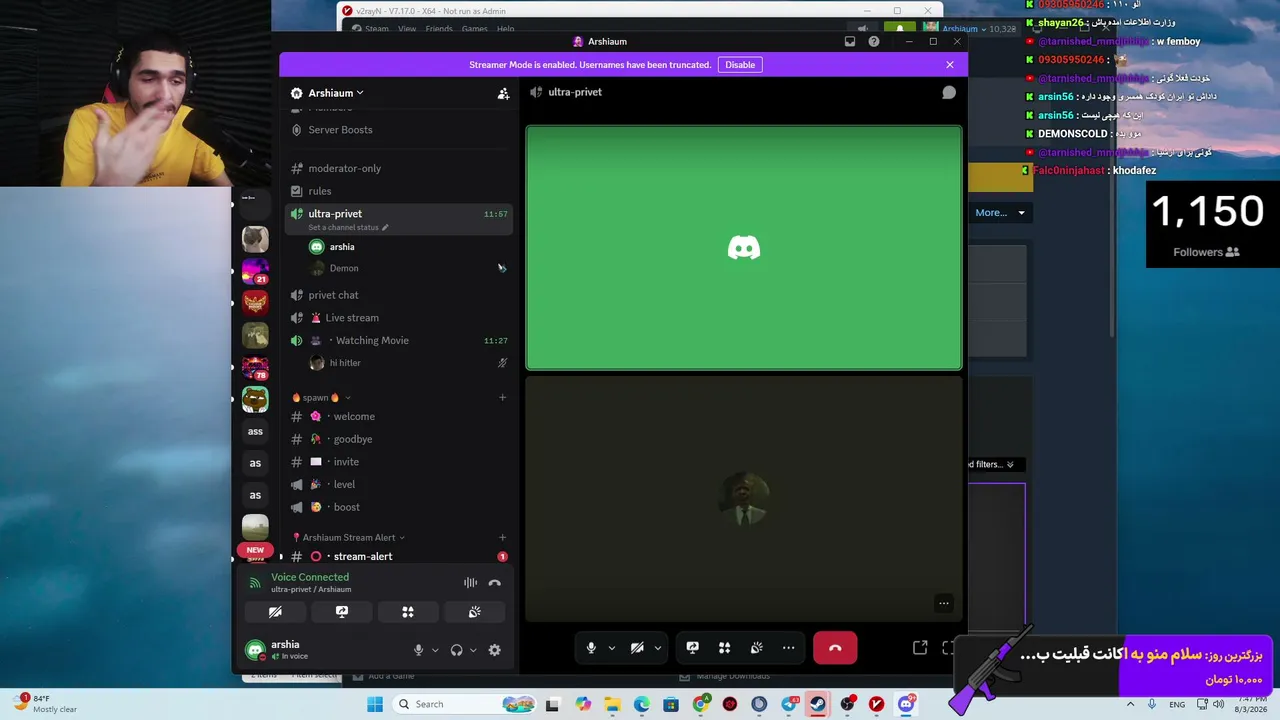
Task: Open the goodbye text channel
Action: pos(399,439)
